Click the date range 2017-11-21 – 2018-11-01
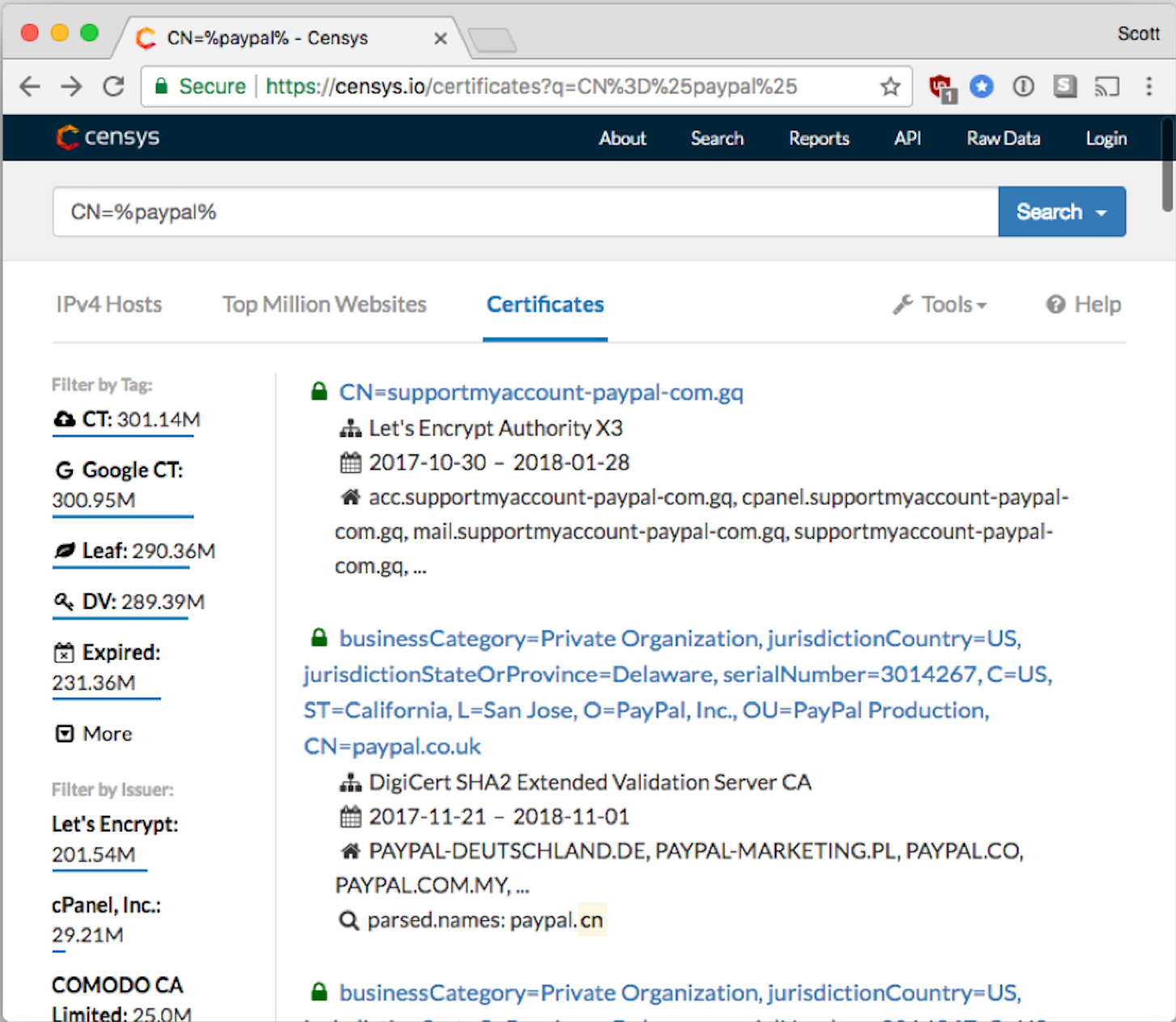 pyautogui.click(x=499, y=817)
